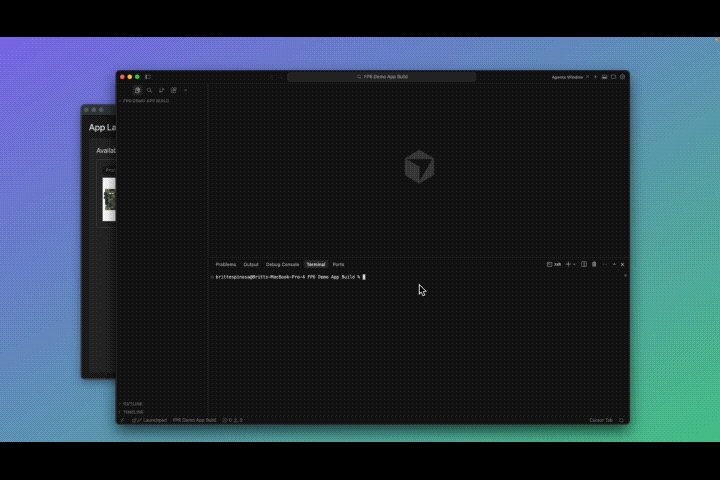
Task: Select the zsh terminal shell label
Action: coord(554,265)
